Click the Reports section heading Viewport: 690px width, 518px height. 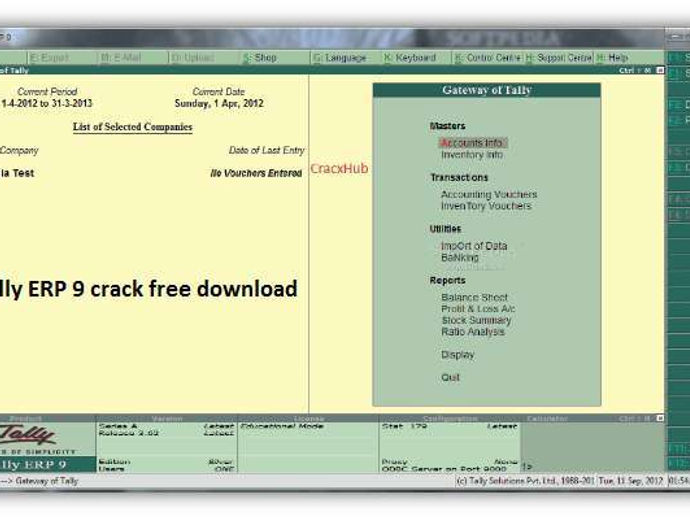point(447,280)
